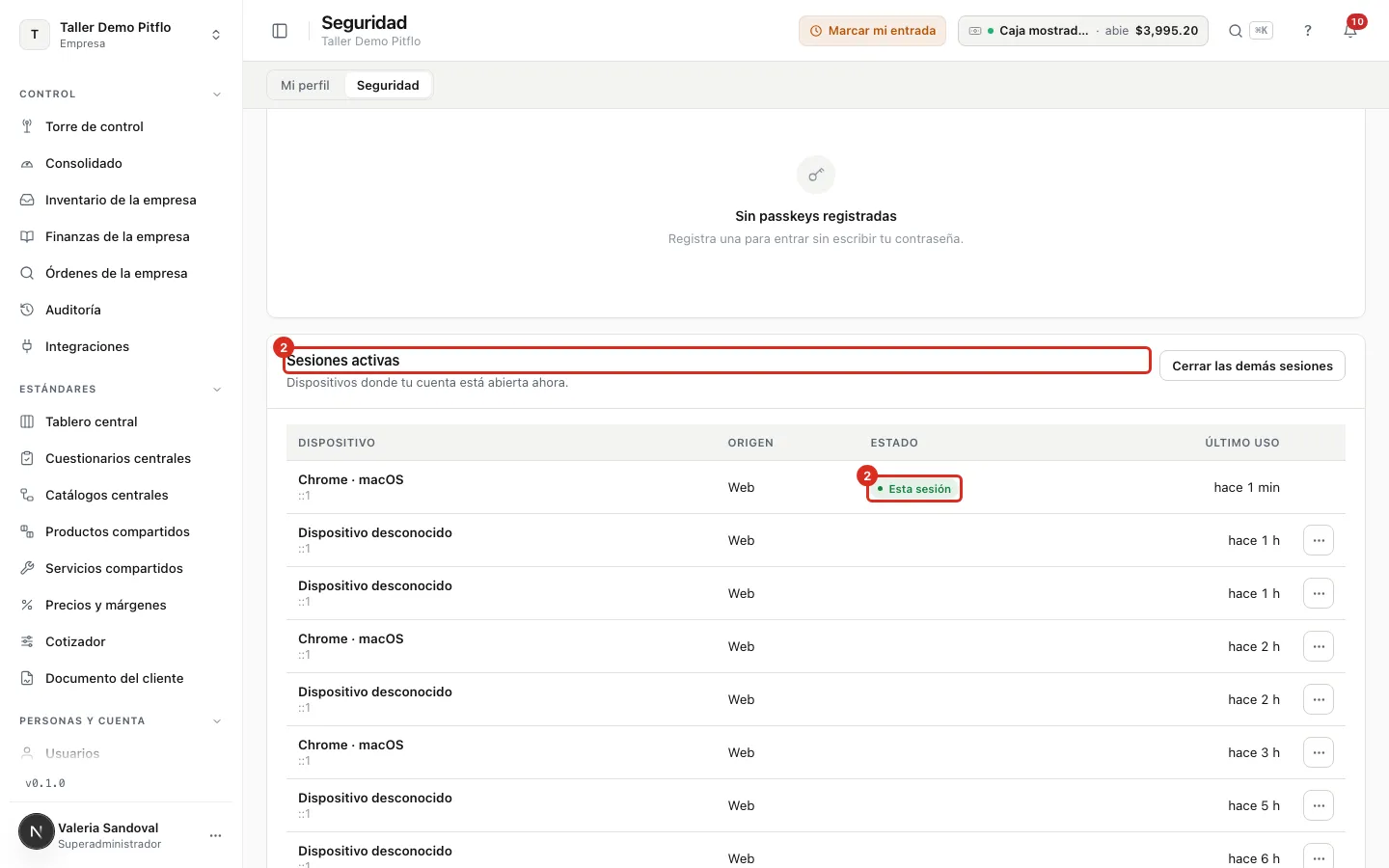Switch to the Mi perfil tab
This screenshot has height=868, width=1389.
305,85
